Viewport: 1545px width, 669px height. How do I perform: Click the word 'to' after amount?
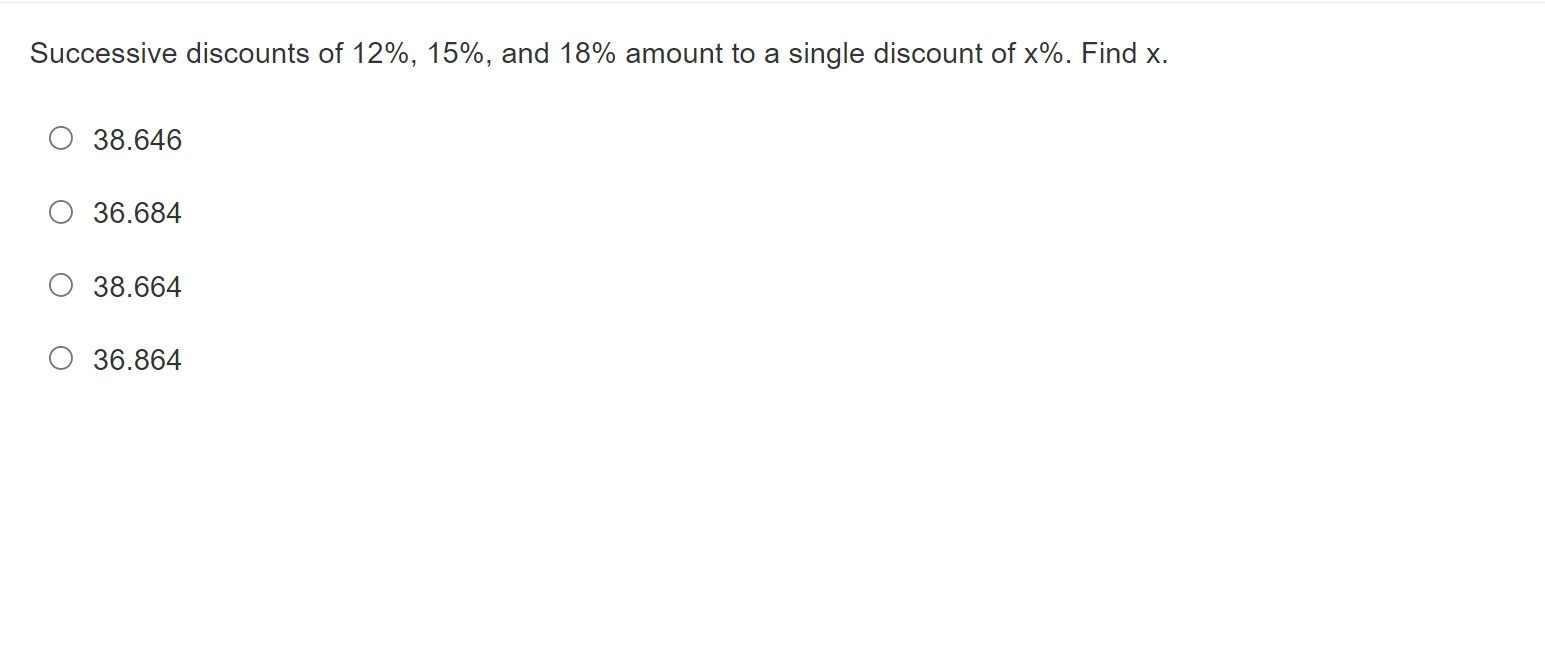743,54
